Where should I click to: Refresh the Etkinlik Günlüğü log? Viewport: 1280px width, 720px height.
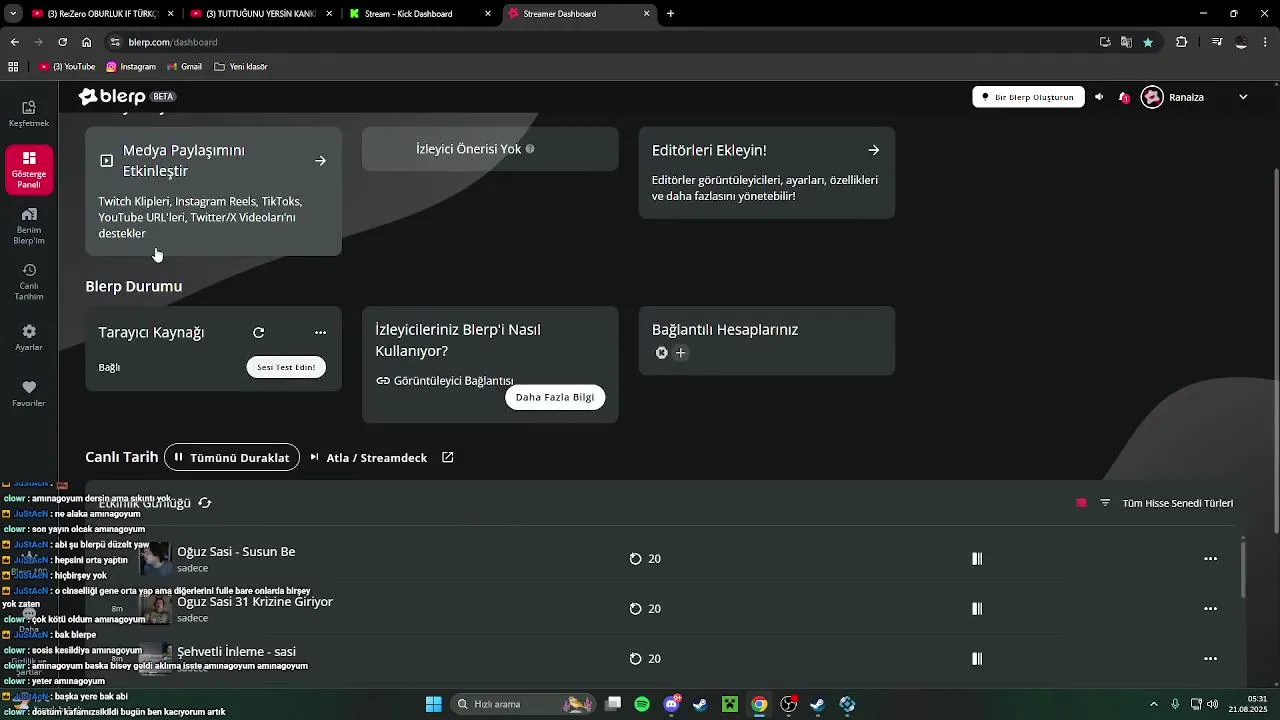click(205, 503)
